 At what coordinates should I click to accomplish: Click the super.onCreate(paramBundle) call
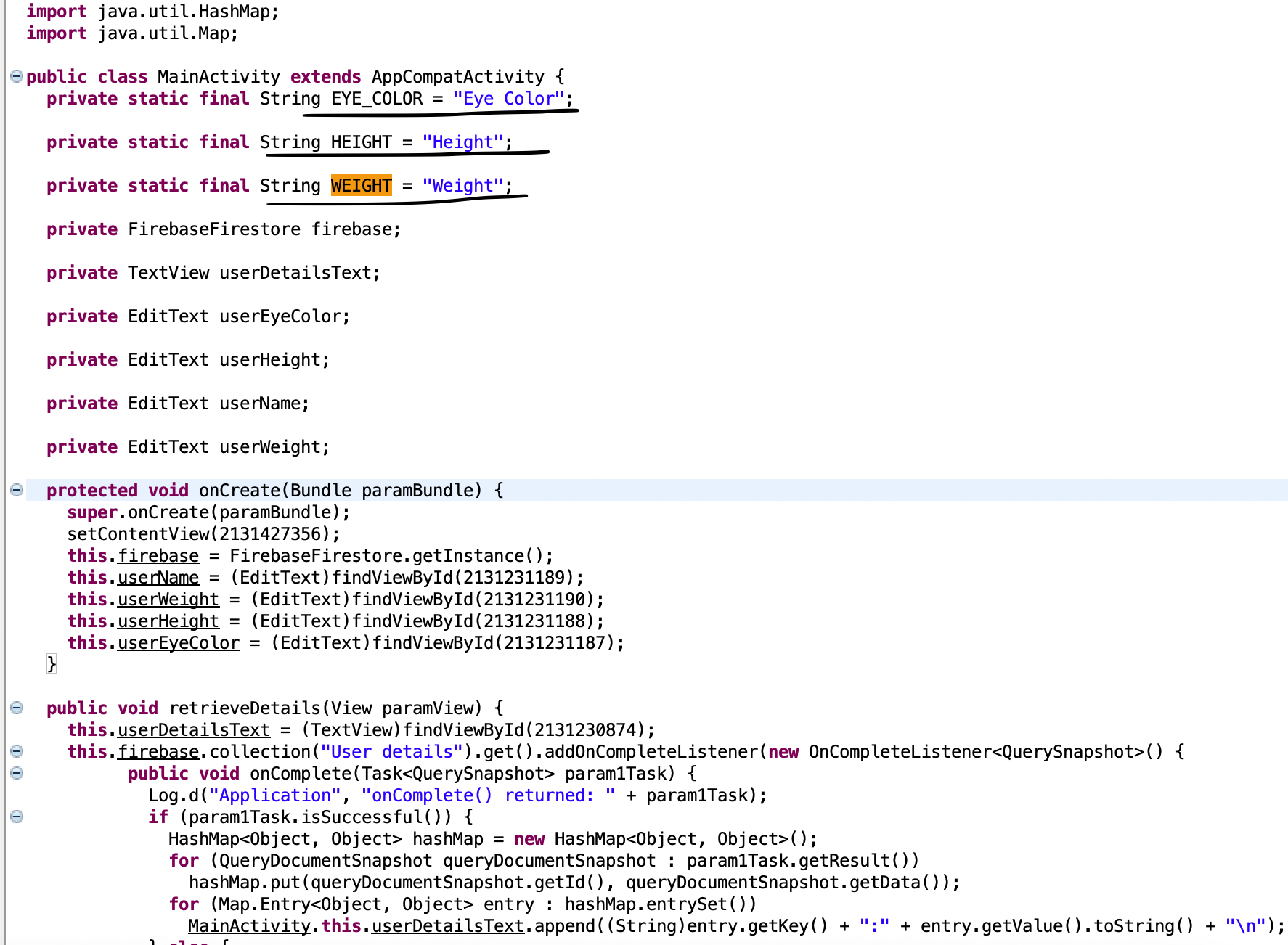(x=208, y=512)
